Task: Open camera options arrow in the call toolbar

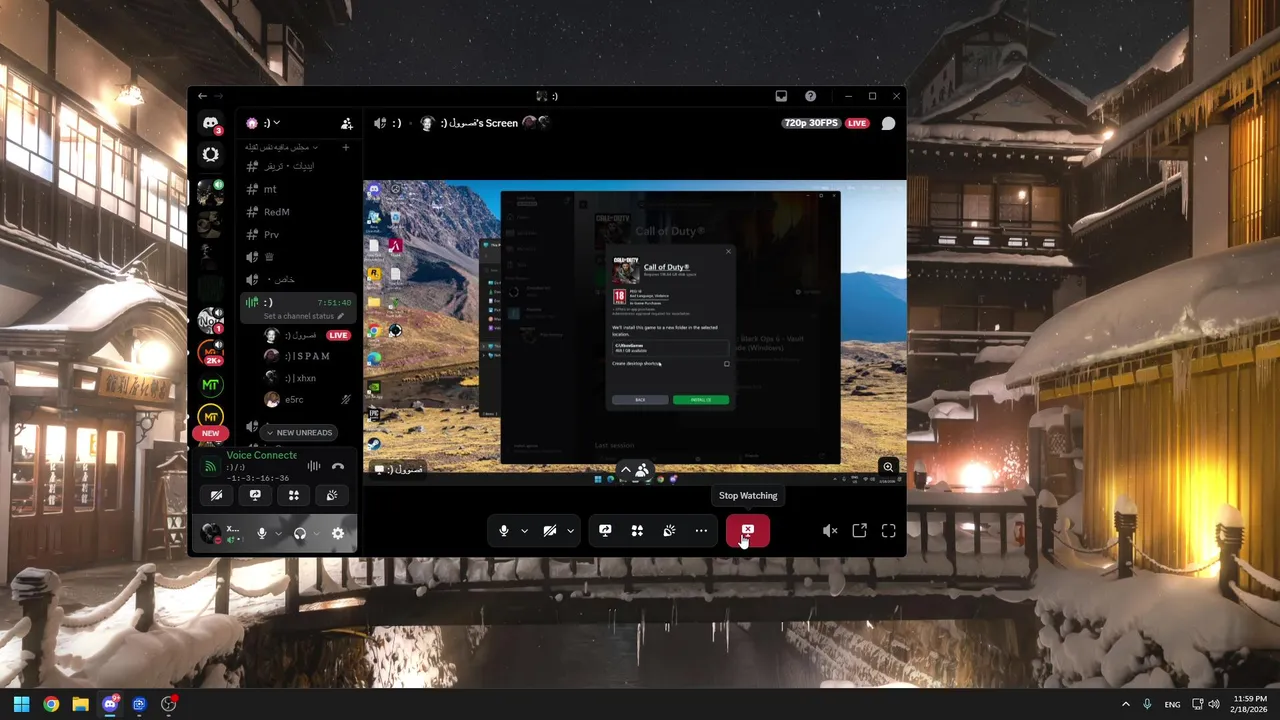Action: 570,531
